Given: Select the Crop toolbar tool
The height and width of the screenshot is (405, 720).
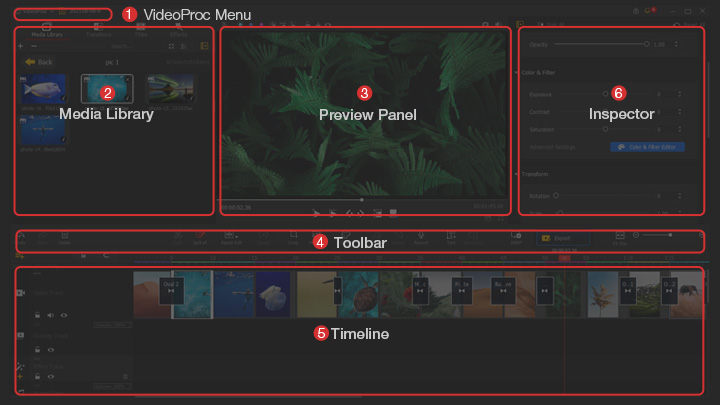Looking at the screenshot, I should 293,238.
